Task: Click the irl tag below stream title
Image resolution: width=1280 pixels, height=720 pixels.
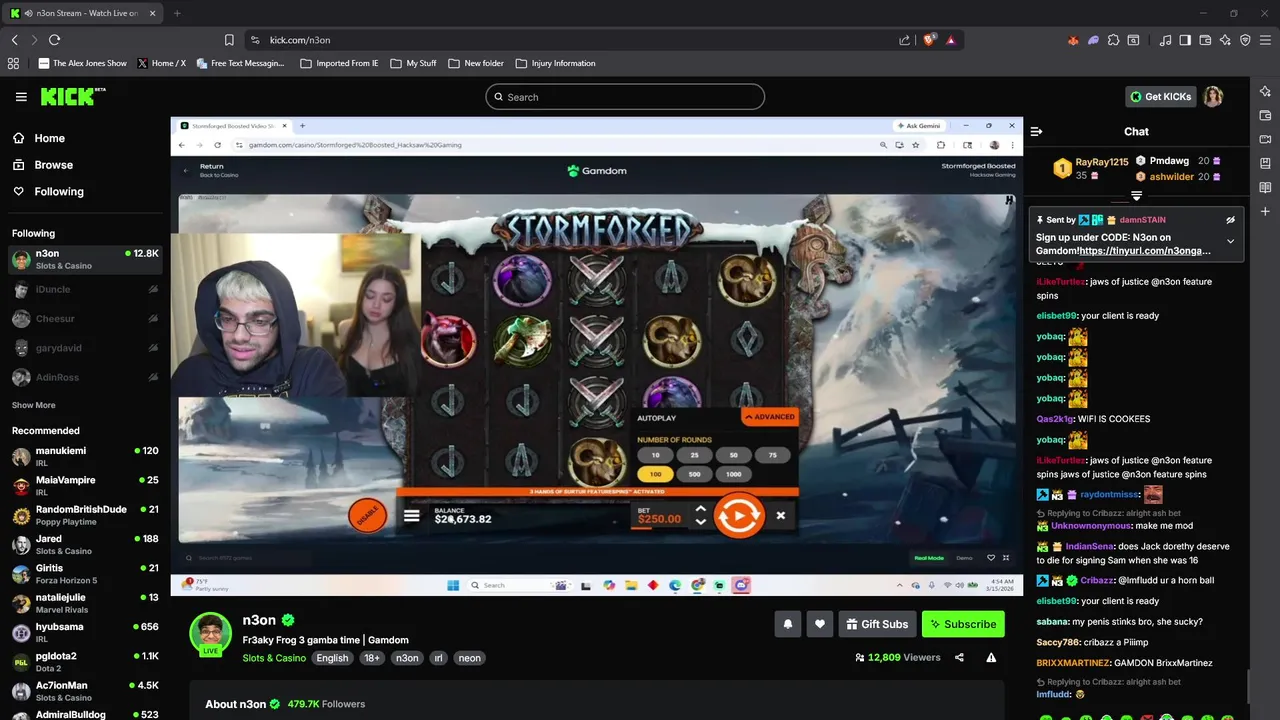Action: tap(438, 658)
